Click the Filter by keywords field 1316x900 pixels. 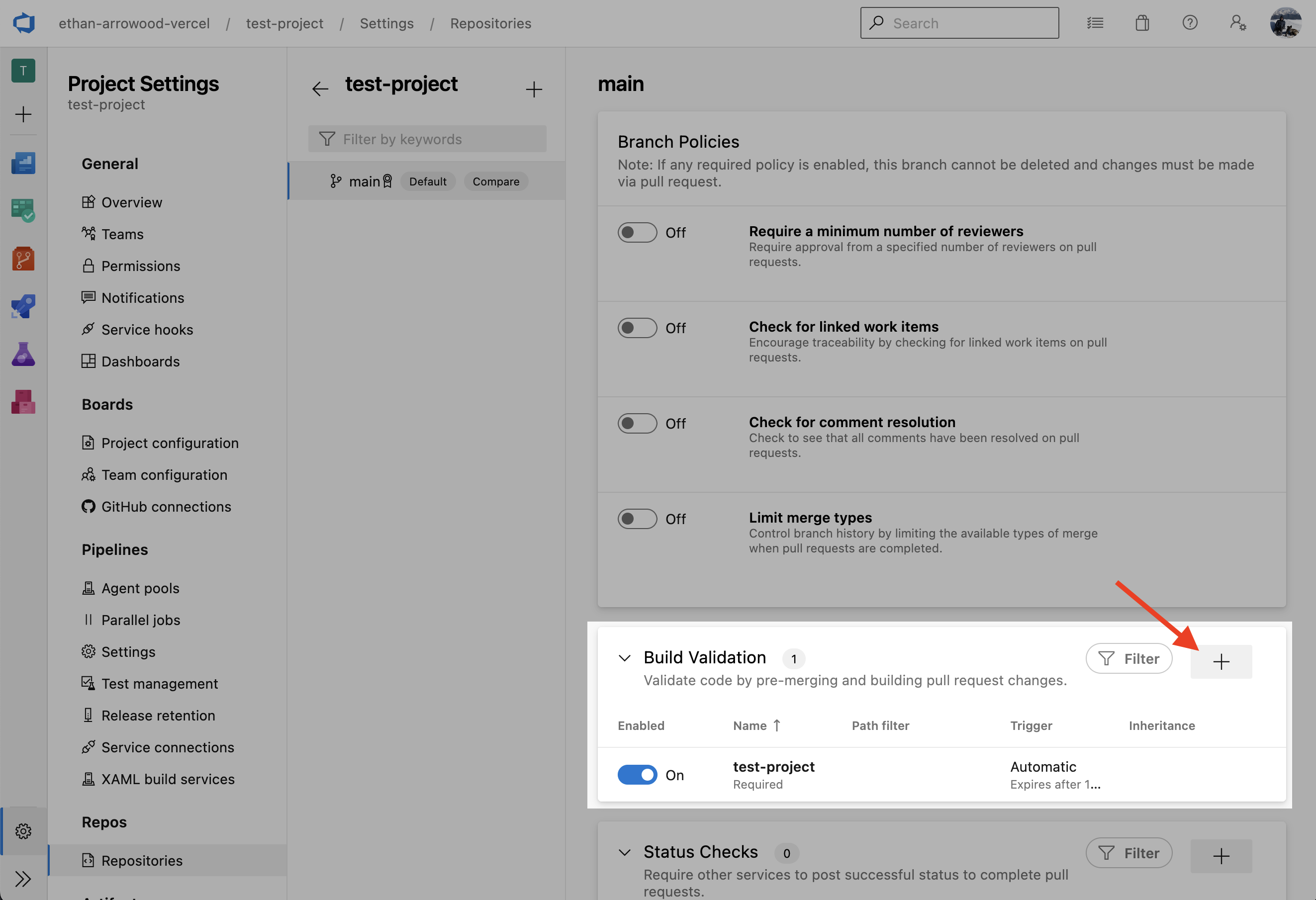[x=428, y=139]
